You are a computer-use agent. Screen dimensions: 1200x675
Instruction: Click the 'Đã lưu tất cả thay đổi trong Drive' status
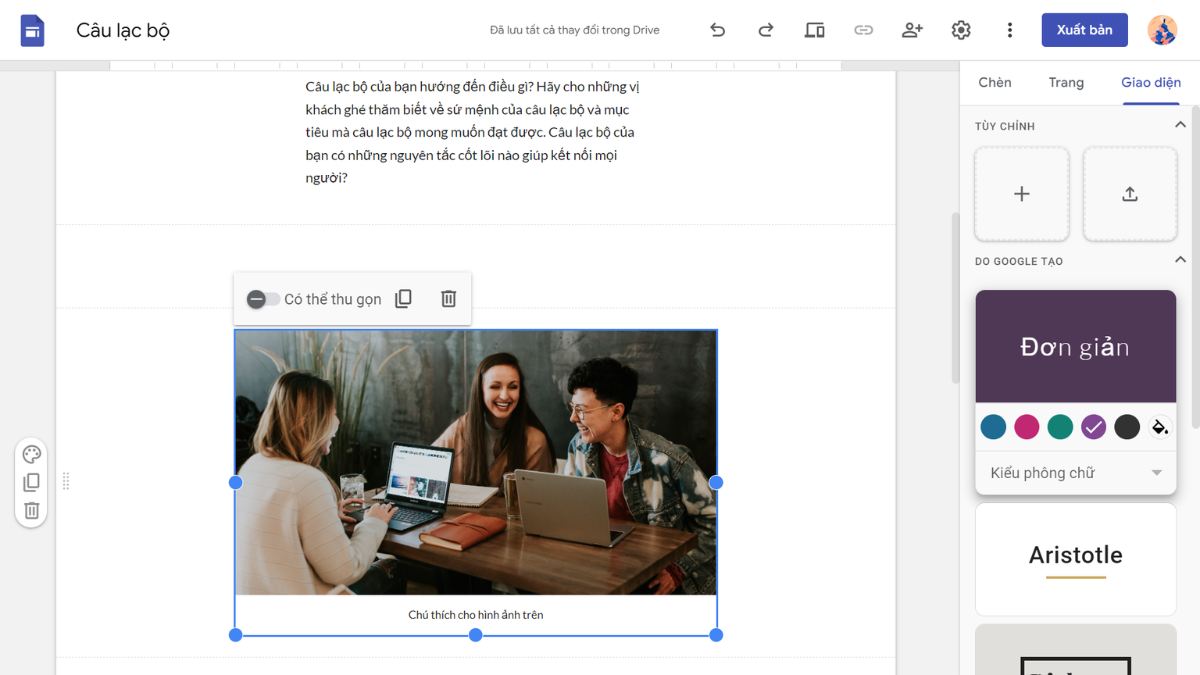pos(574,30)
